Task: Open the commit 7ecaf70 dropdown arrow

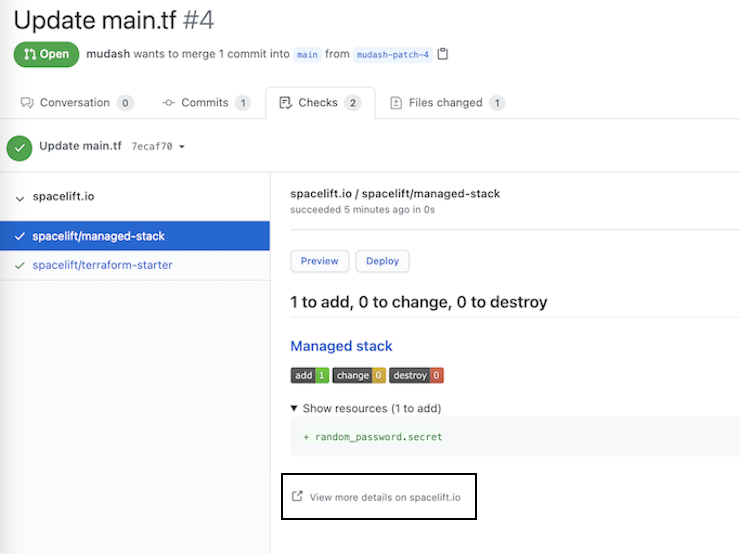Action: click(x=182, y=147)
